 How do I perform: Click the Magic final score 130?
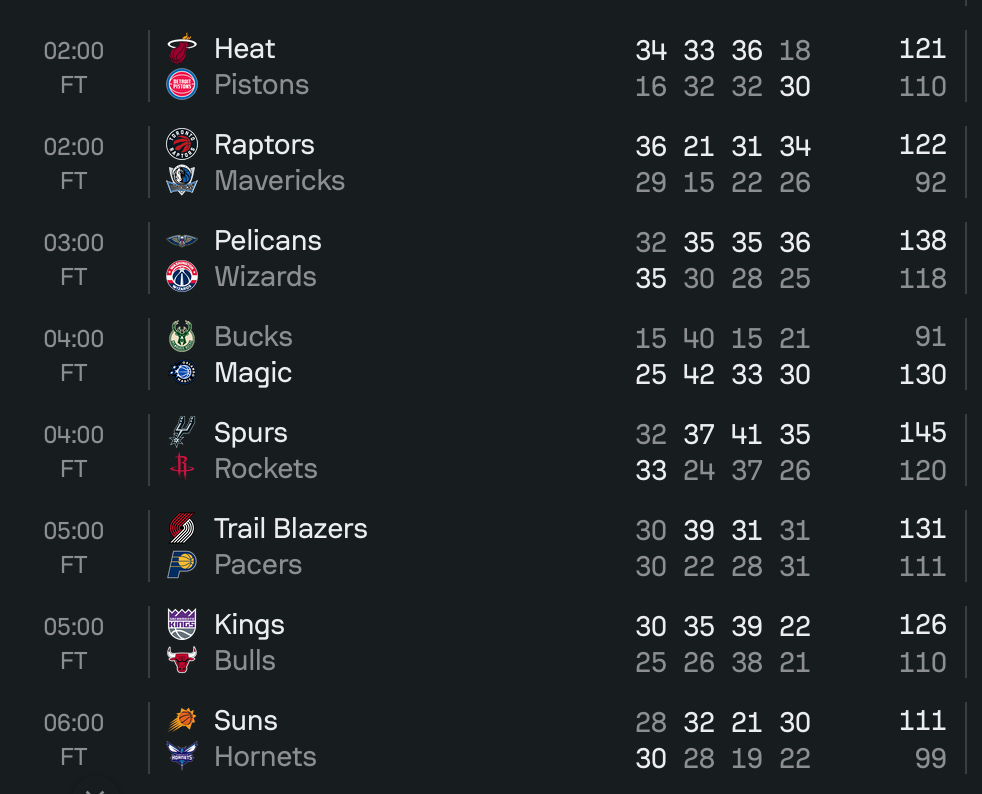[922, 374]
